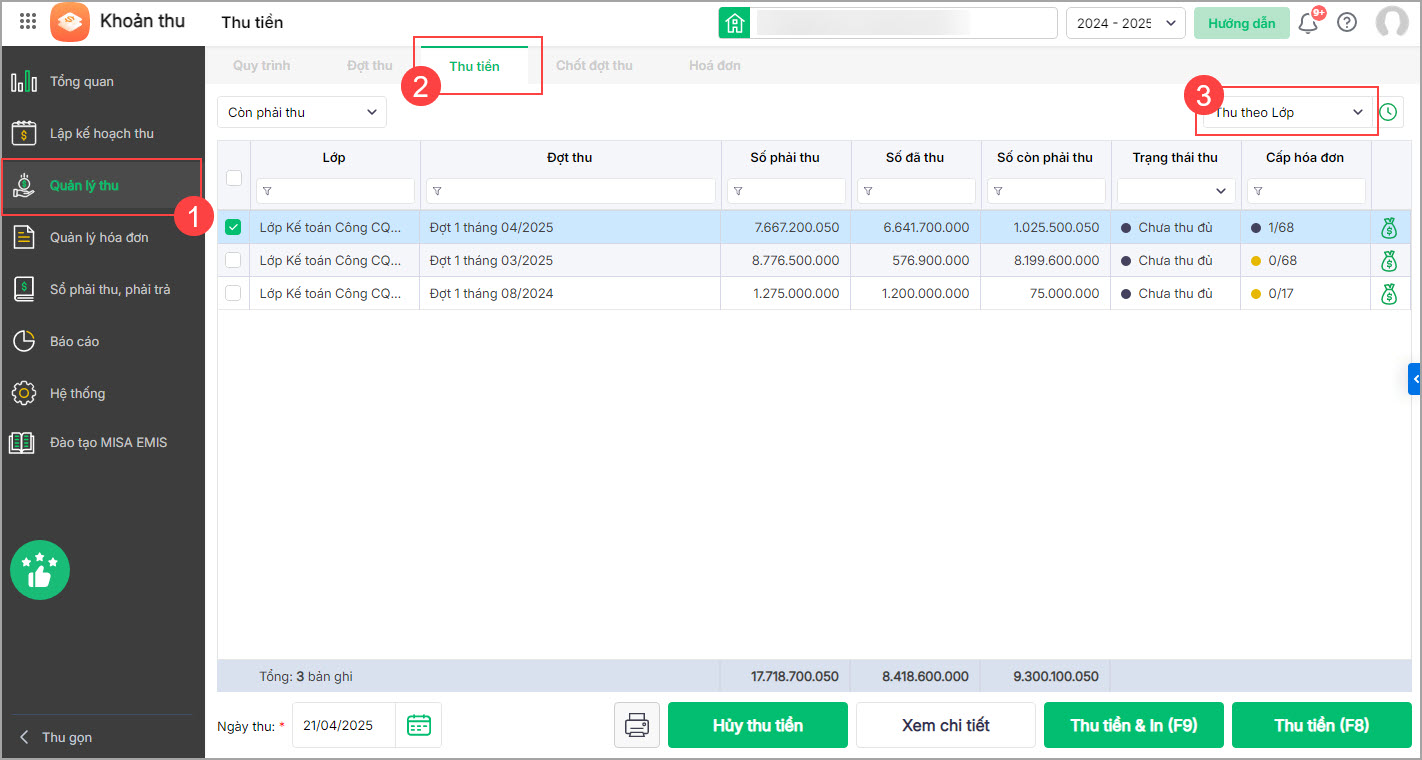Image resolution: width=1422 pixels, height=760 pixels.
Task: Switch to the Đợt thu tab
Action: coord(370,66)
